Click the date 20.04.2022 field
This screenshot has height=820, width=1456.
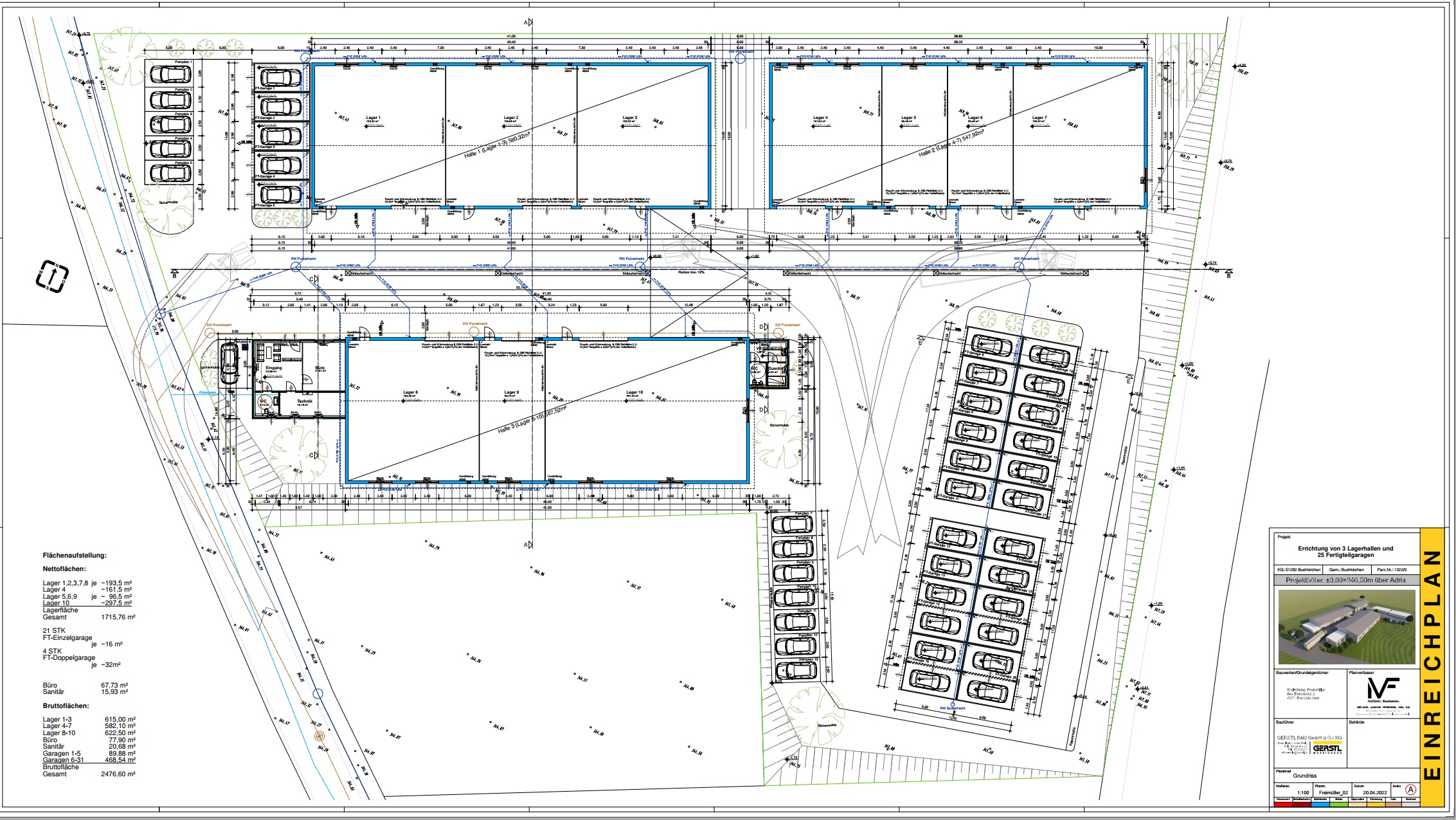(1375, 793)
